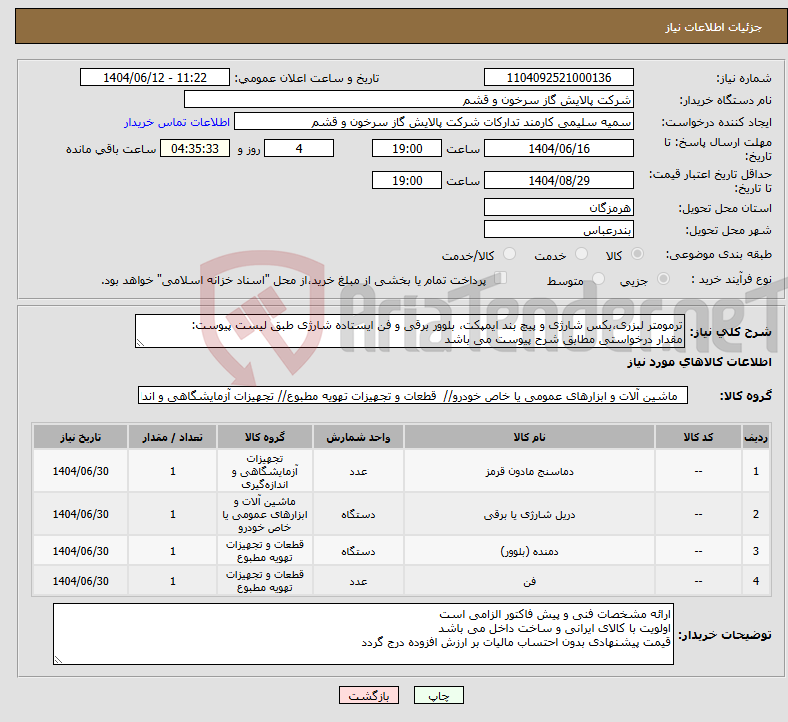Click the توضیحات خریدار text area
Viewport: 788px width, 722px height.
pyautogui.click(x=363, y=635)
